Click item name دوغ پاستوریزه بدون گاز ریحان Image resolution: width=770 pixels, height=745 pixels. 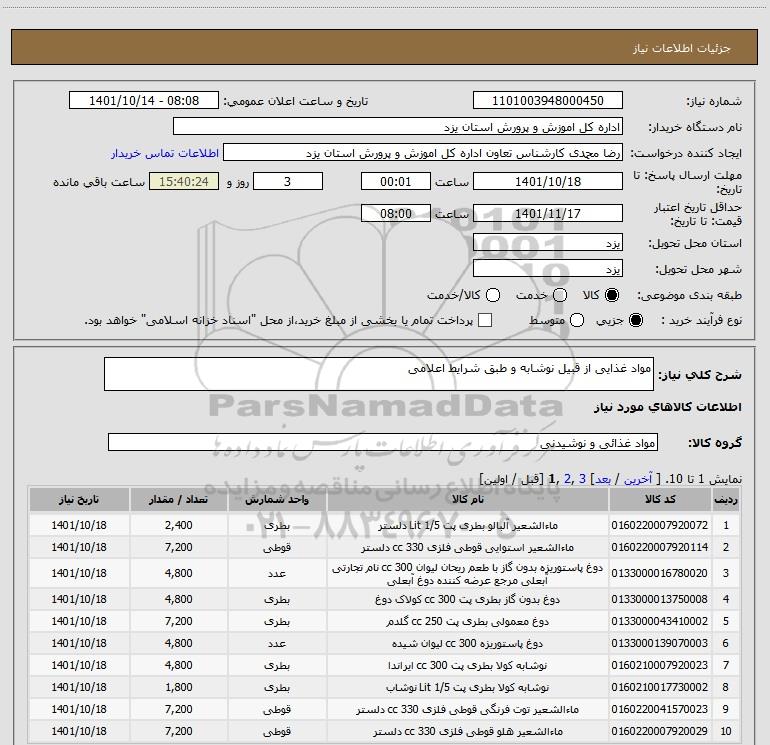(468, 574)
